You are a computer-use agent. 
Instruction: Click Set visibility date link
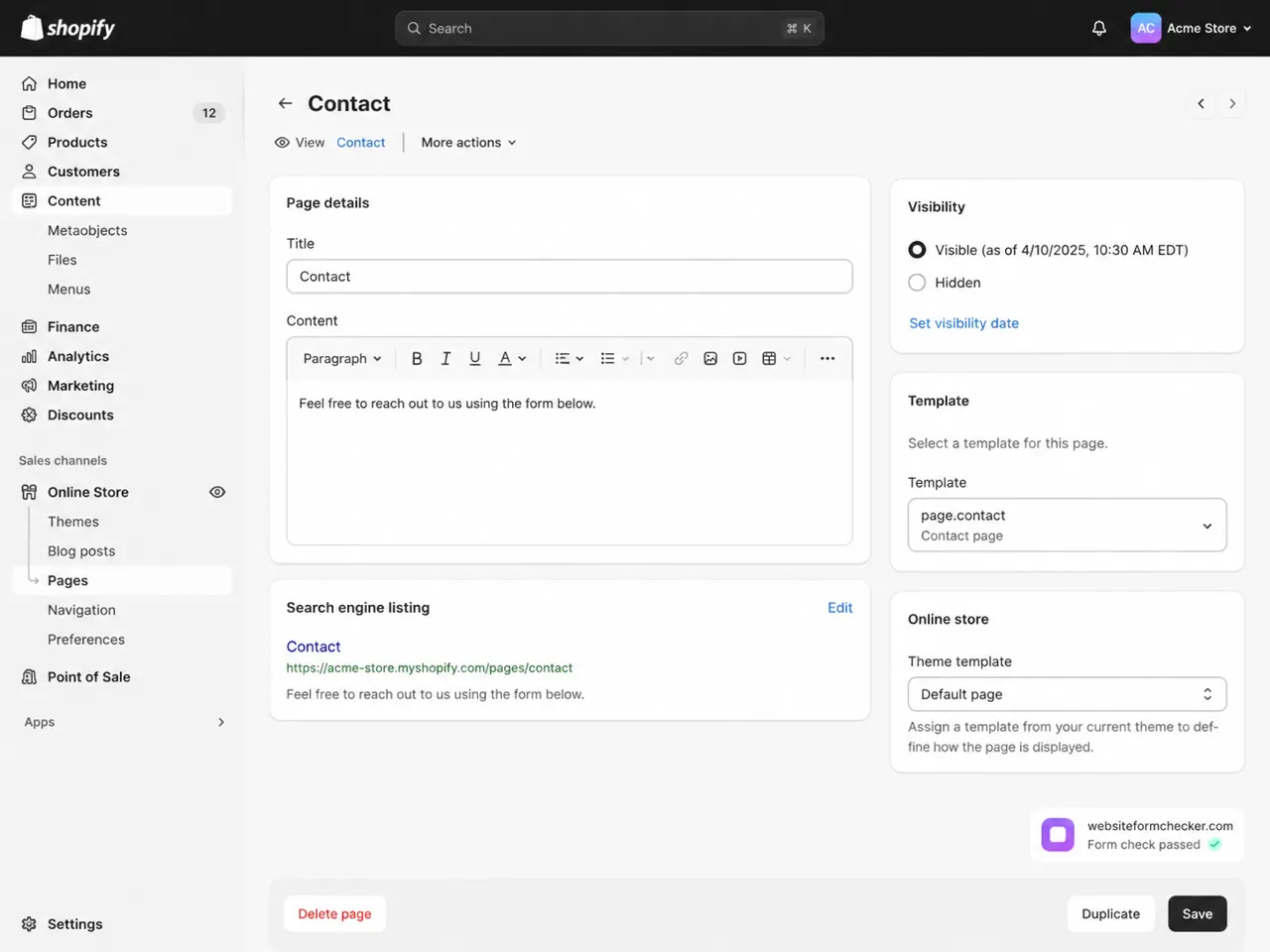point(964,323)
